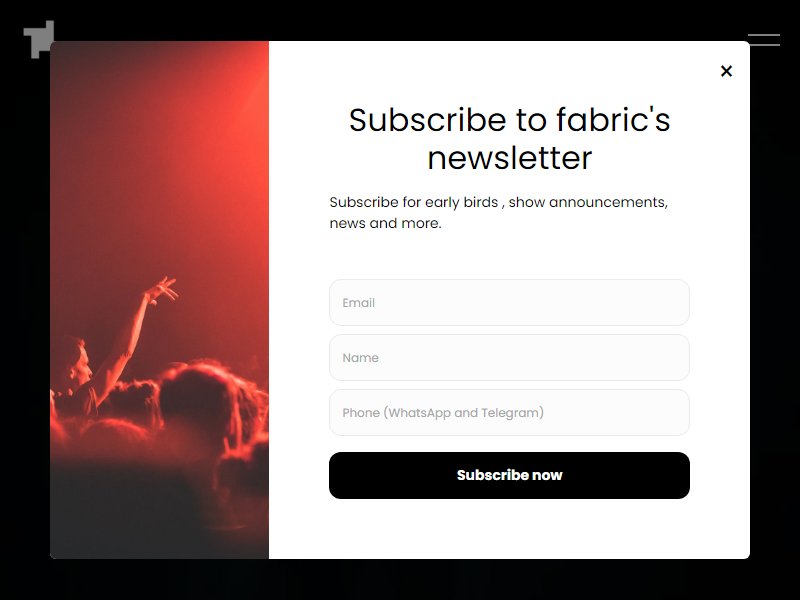
Task: Dismiss the modal via the dark backdrop below it
Action: (400, 581)
